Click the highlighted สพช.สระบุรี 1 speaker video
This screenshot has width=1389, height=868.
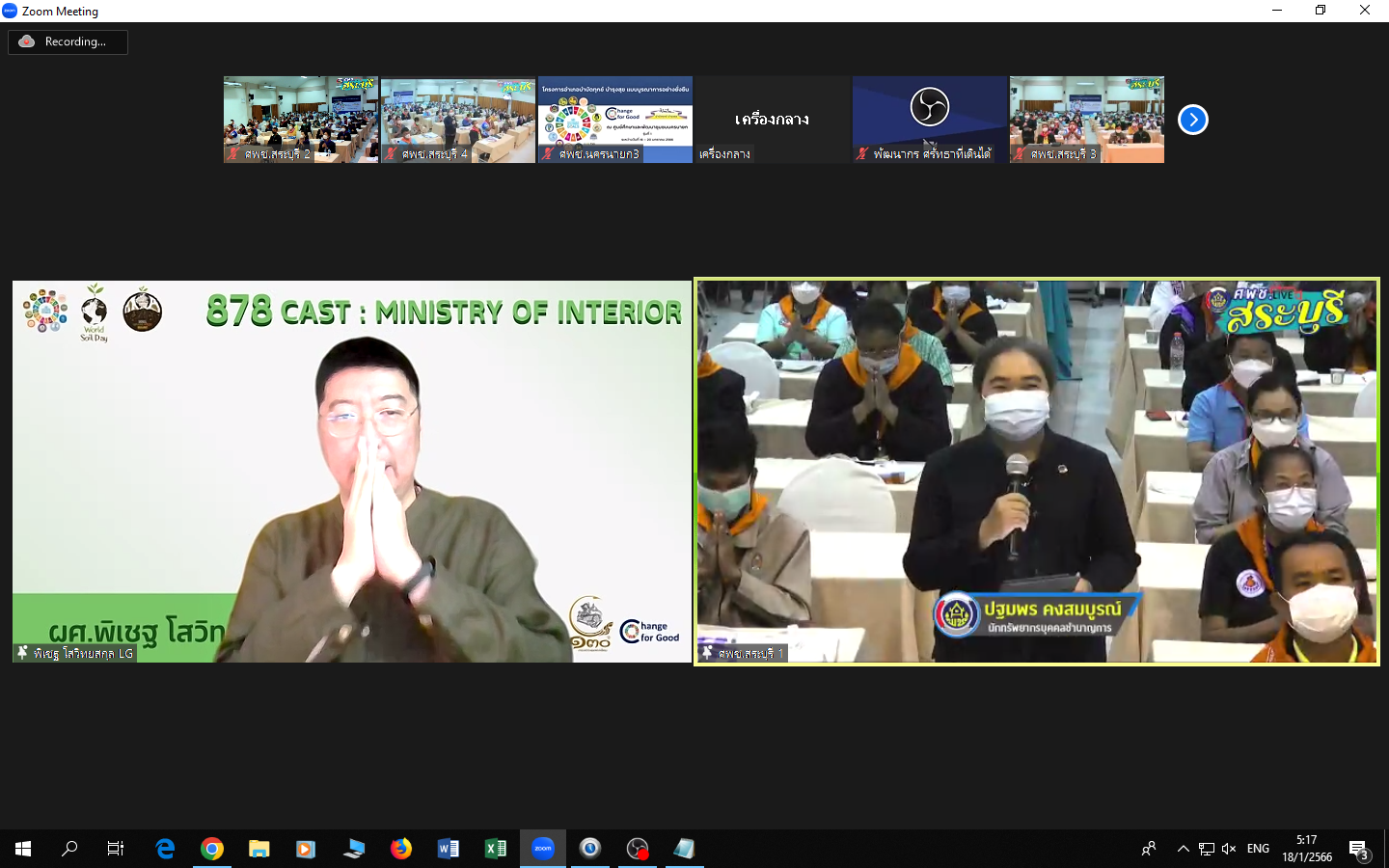point(1037,472)
